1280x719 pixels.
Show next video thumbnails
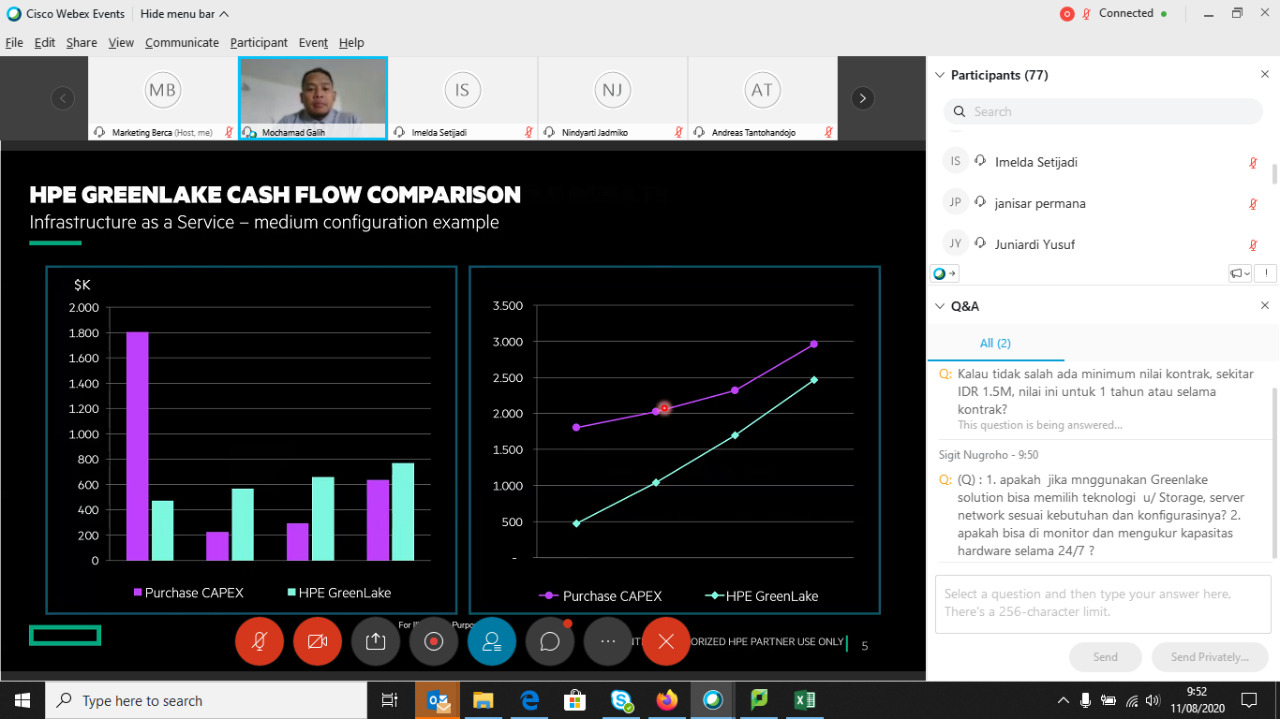click(863, 98)
